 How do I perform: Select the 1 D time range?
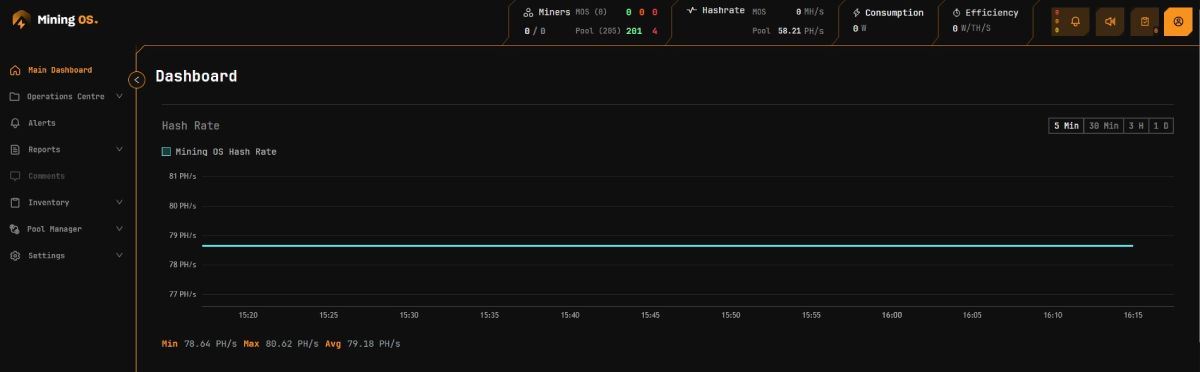click(1161, 125)
